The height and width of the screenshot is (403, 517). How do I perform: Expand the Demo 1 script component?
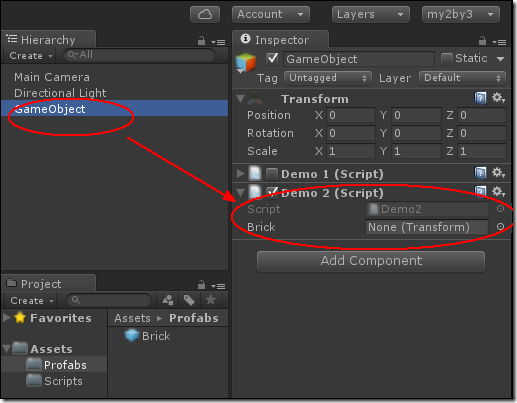pyautogui.click(x=240, y=174)
